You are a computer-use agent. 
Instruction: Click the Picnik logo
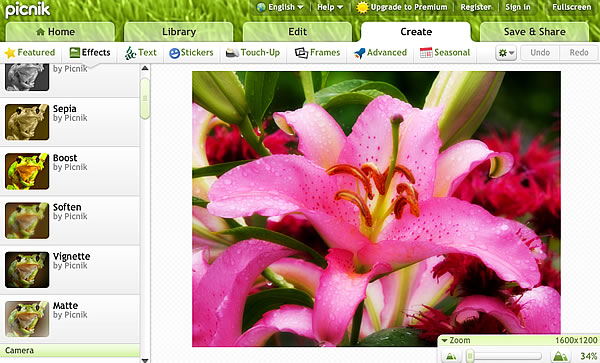click(x=28, y=9)
